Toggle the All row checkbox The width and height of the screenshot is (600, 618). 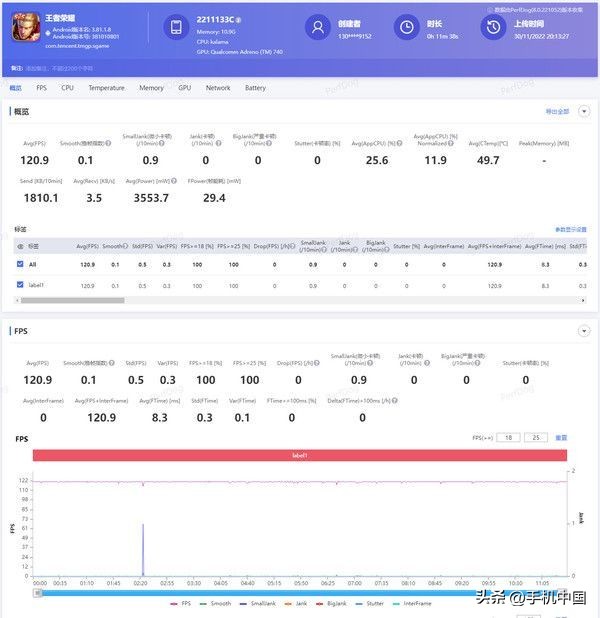pyautogui.click(x=20, y=264)
